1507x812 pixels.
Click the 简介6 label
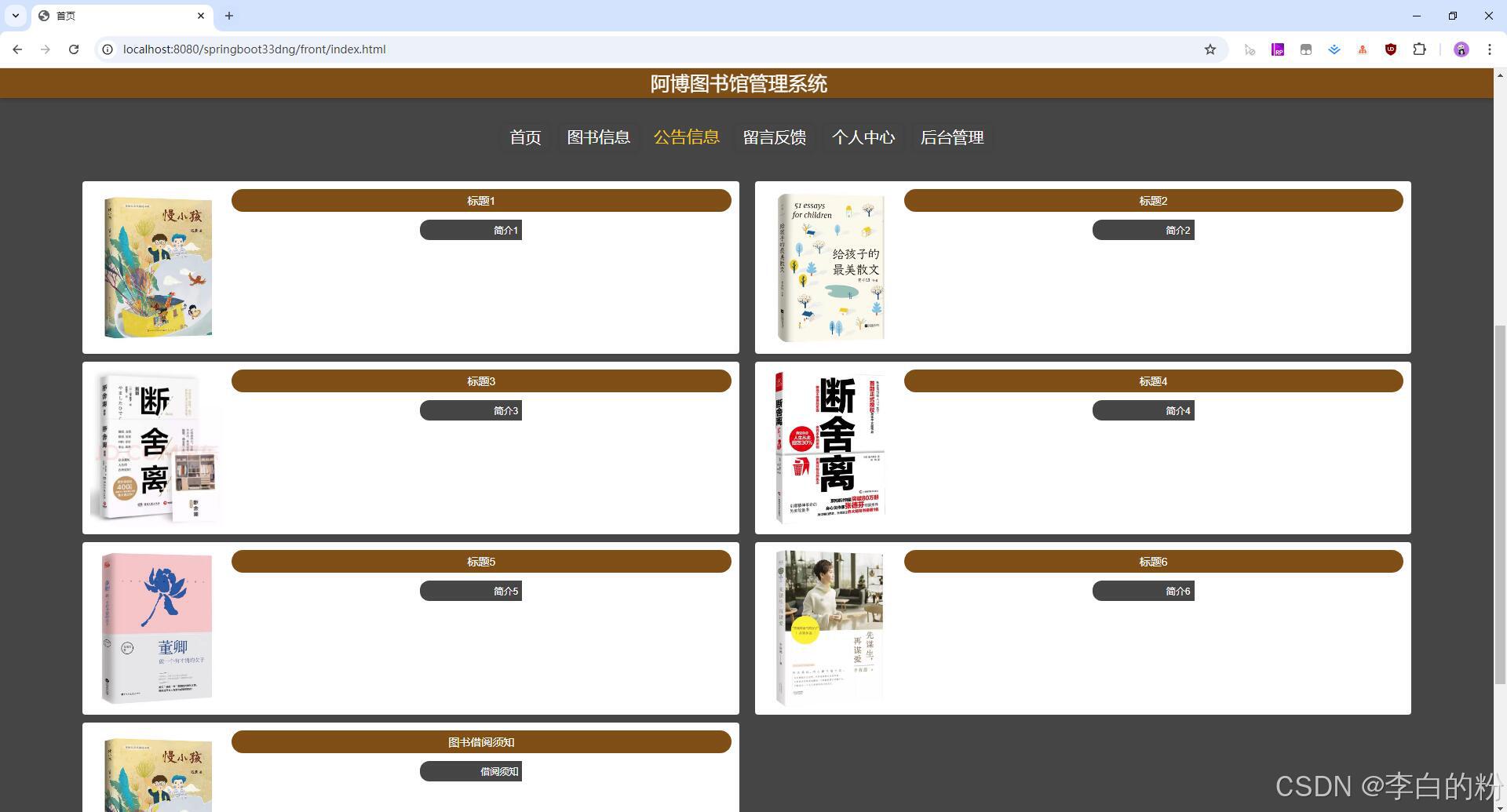1144,591
